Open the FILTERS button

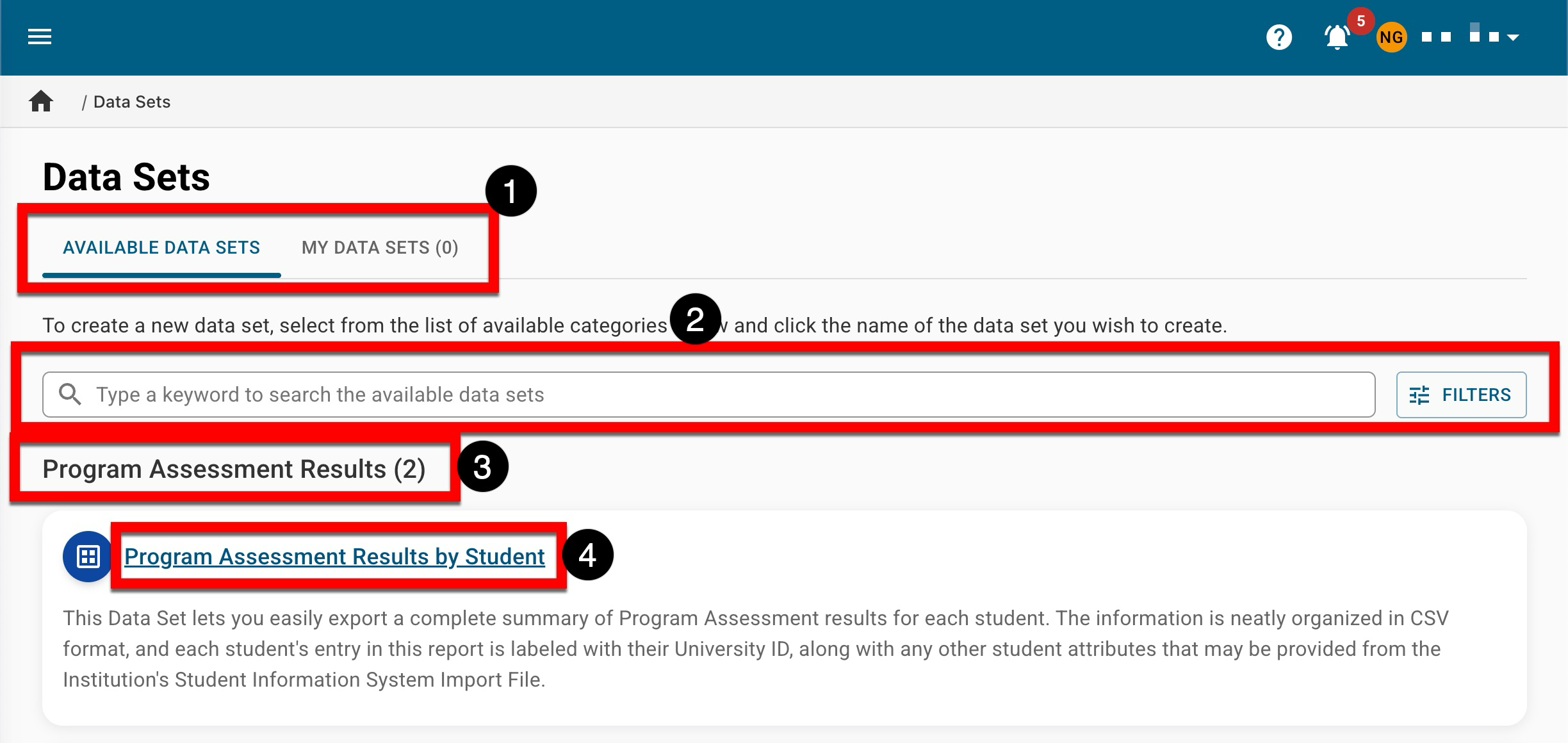pos(1461,395)
